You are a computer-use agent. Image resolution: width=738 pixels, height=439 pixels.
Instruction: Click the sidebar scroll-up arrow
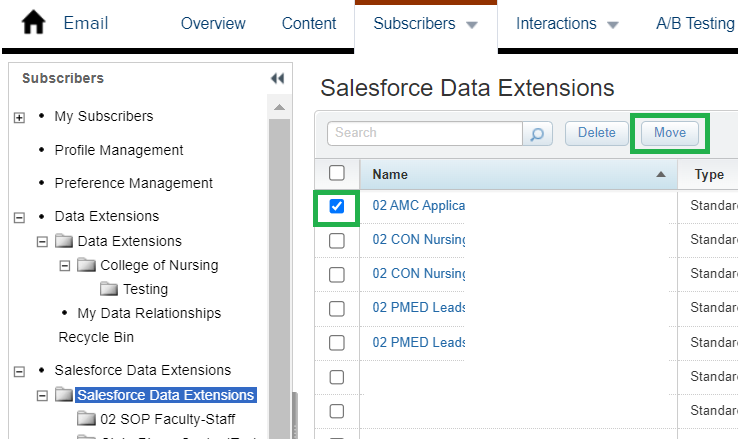coord(279,107)
